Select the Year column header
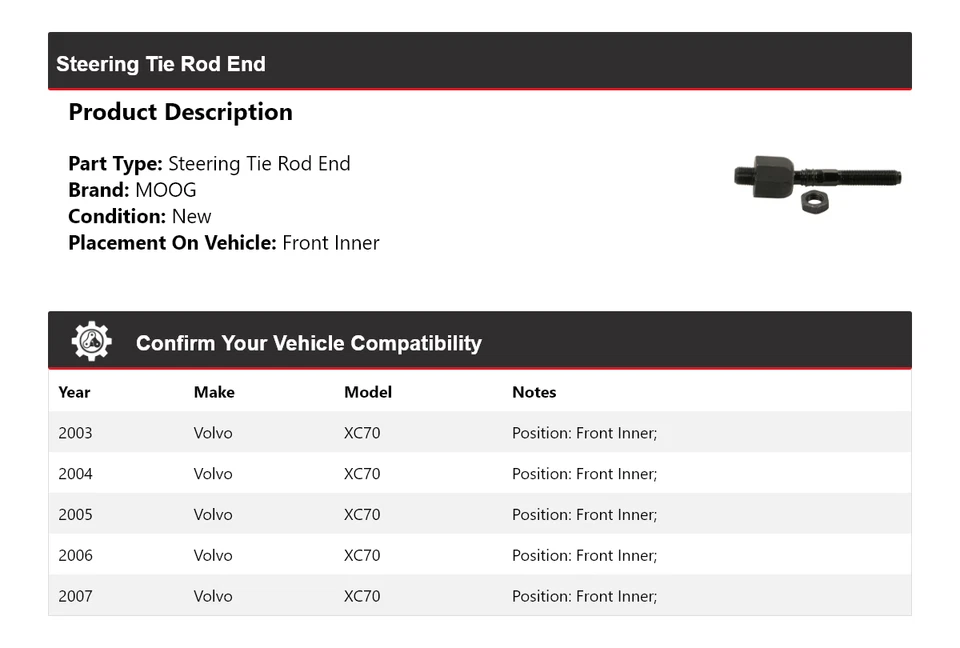 (x=74, y=392)
